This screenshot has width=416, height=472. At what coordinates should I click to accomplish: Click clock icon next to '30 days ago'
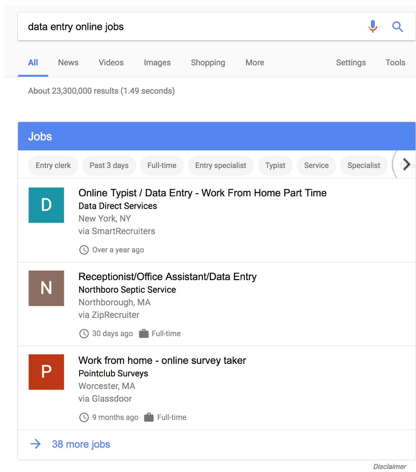coord(84,333)
